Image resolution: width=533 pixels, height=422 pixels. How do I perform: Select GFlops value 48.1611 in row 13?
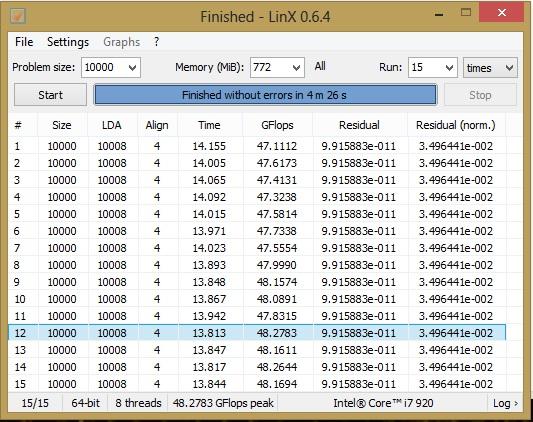coord(277,350)
